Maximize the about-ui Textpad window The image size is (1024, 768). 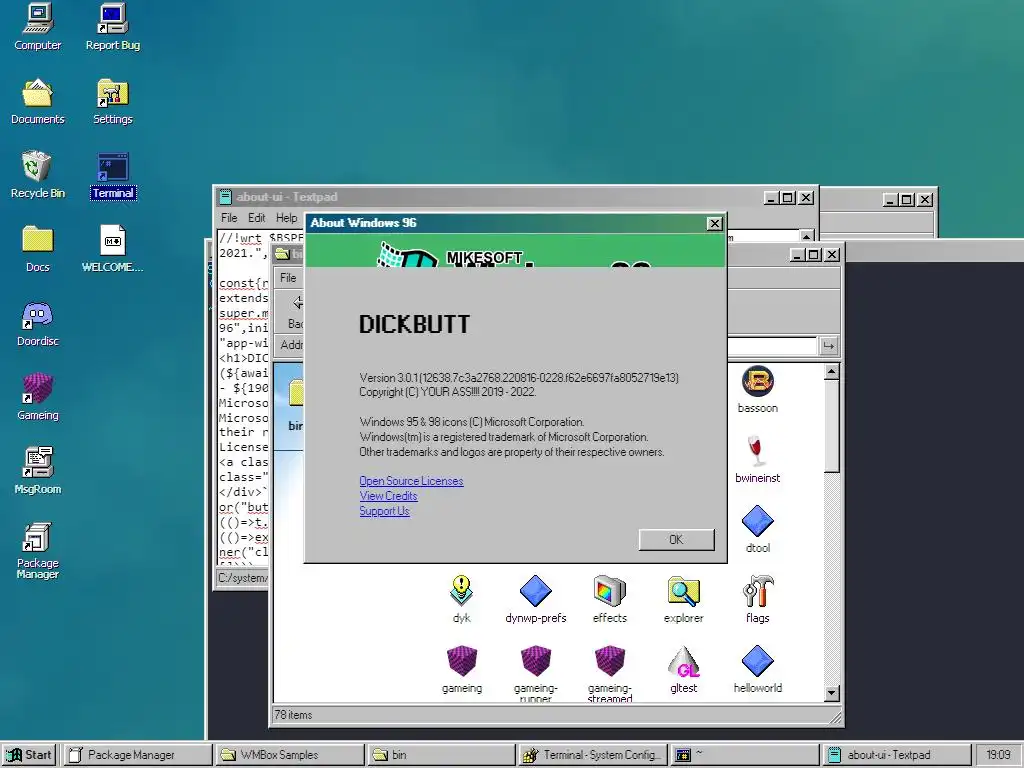[x=788, y=198]
